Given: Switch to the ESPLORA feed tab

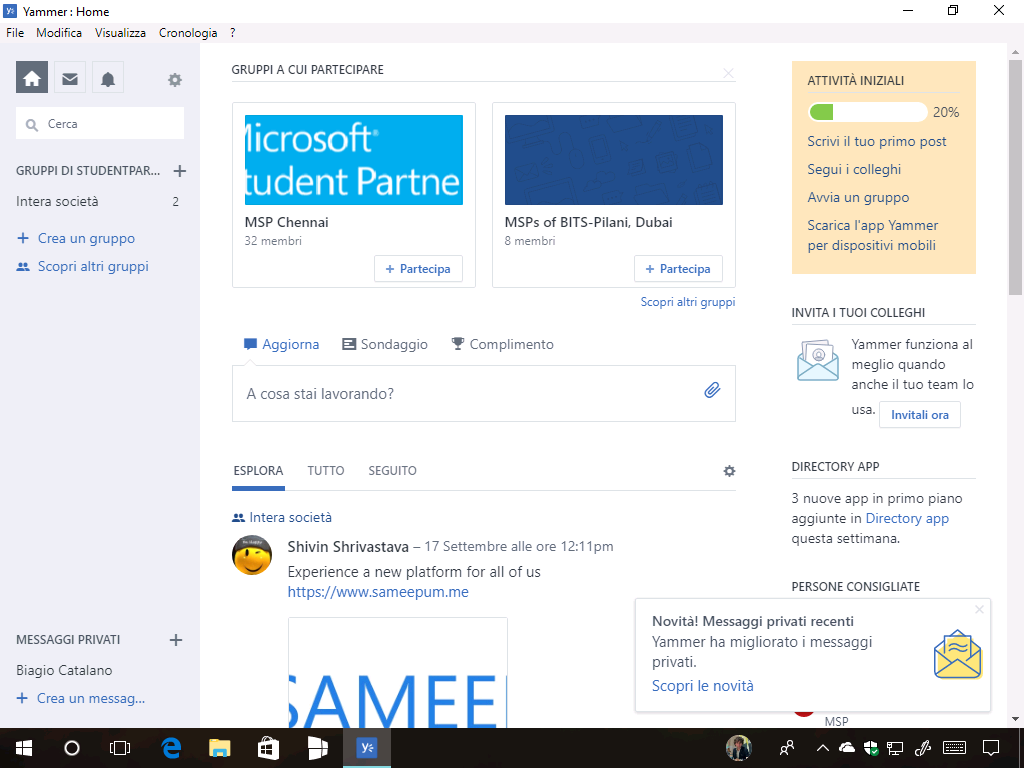Looking at the screenshot, I should [x=258, y=471].
